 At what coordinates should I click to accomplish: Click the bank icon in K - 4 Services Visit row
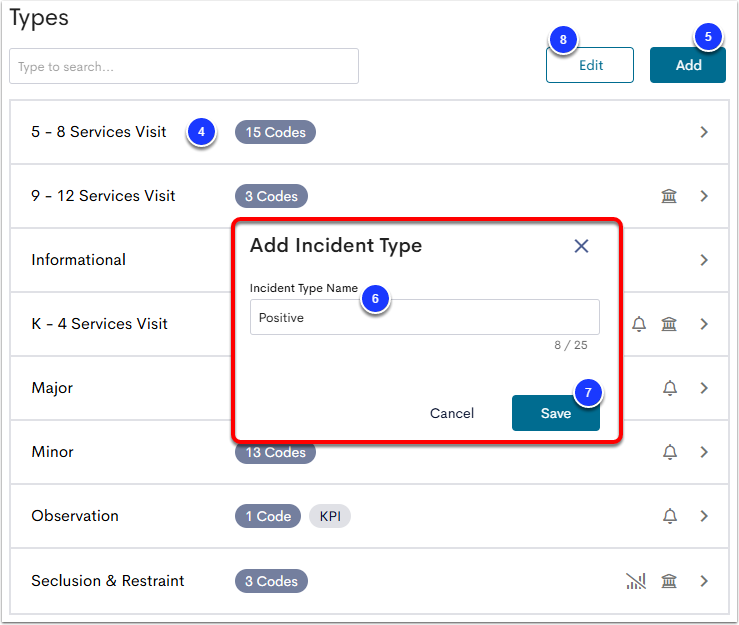669,324
